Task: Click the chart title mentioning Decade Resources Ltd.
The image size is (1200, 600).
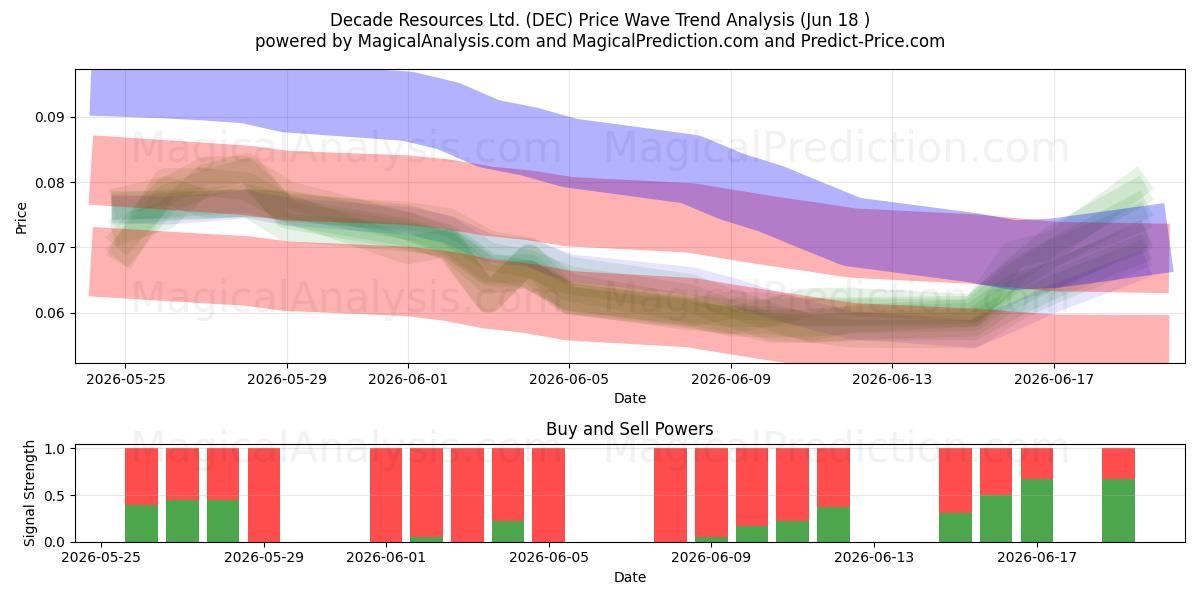Action: (600, 19)
